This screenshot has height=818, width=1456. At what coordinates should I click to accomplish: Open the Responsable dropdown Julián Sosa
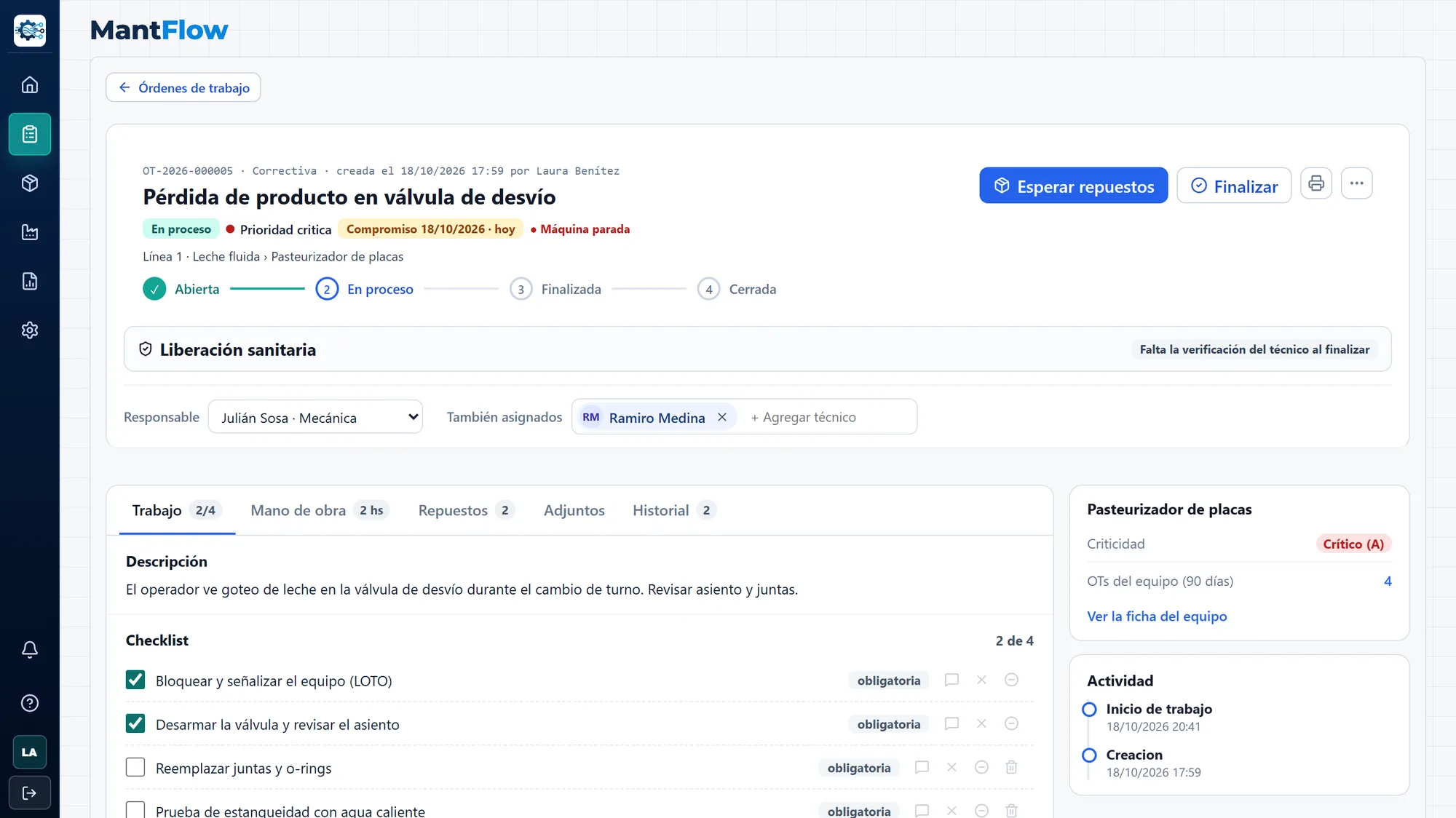tap(315, 417)
